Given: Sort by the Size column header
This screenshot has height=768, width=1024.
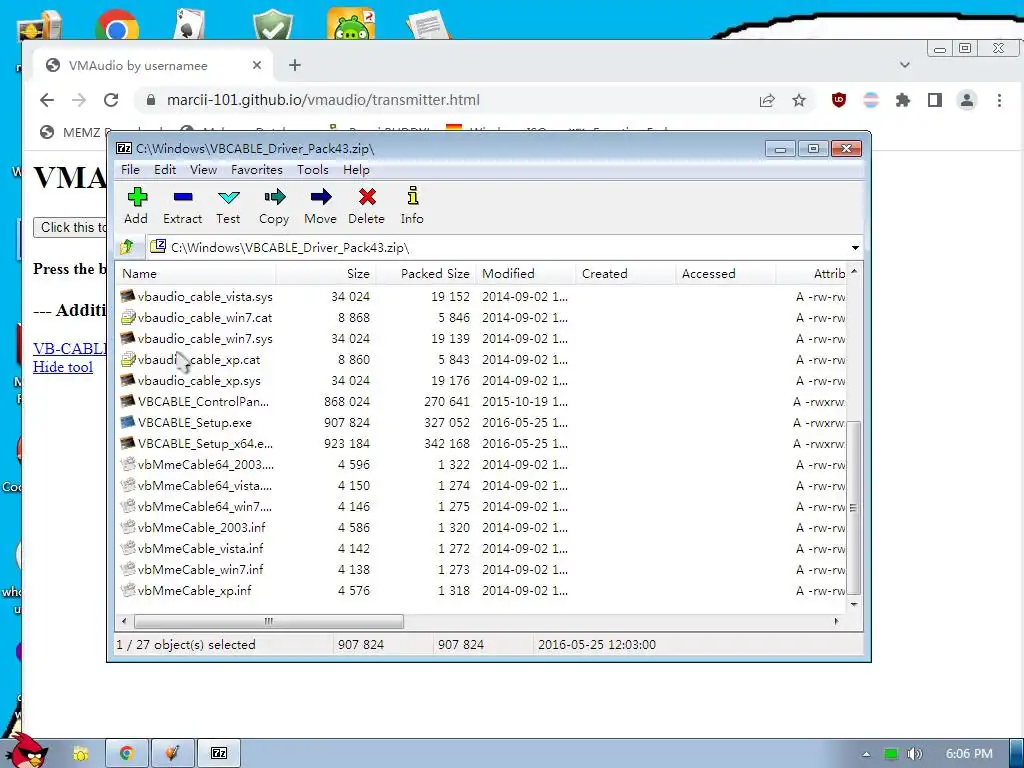Looking at the screenshot, I should 326,274.
